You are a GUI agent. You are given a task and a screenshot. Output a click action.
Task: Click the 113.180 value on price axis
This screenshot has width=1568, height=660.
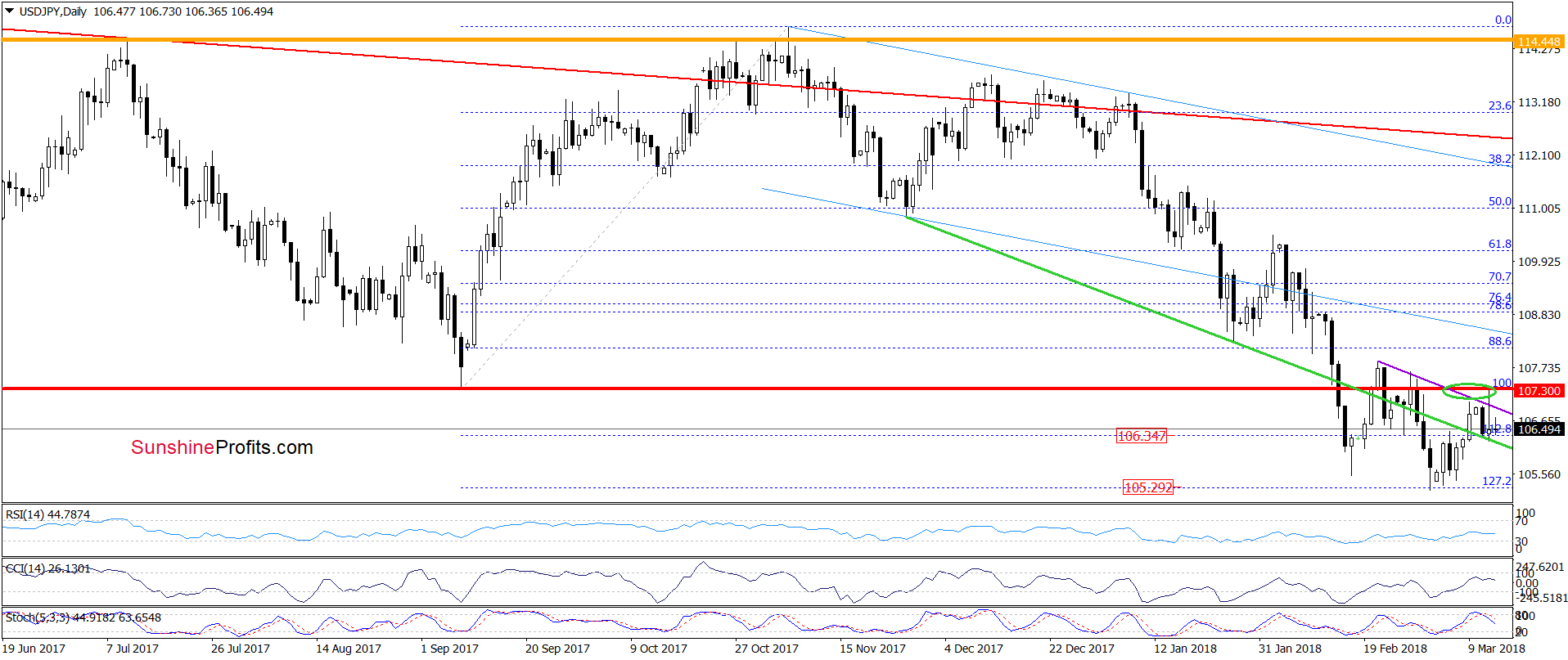pyautogui.click(x=1539, y=102)
